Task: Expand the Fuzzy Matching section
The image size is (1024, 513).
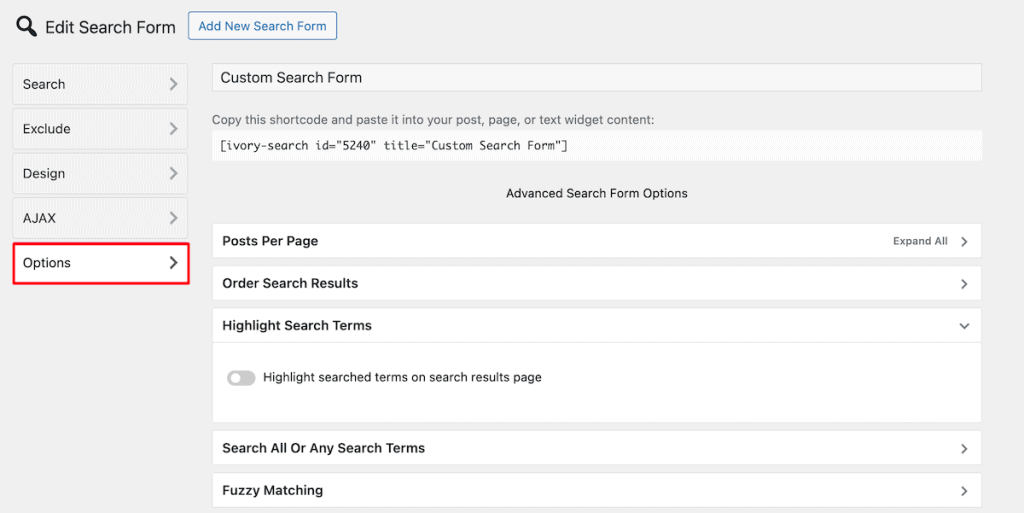Action: point(597,490)
